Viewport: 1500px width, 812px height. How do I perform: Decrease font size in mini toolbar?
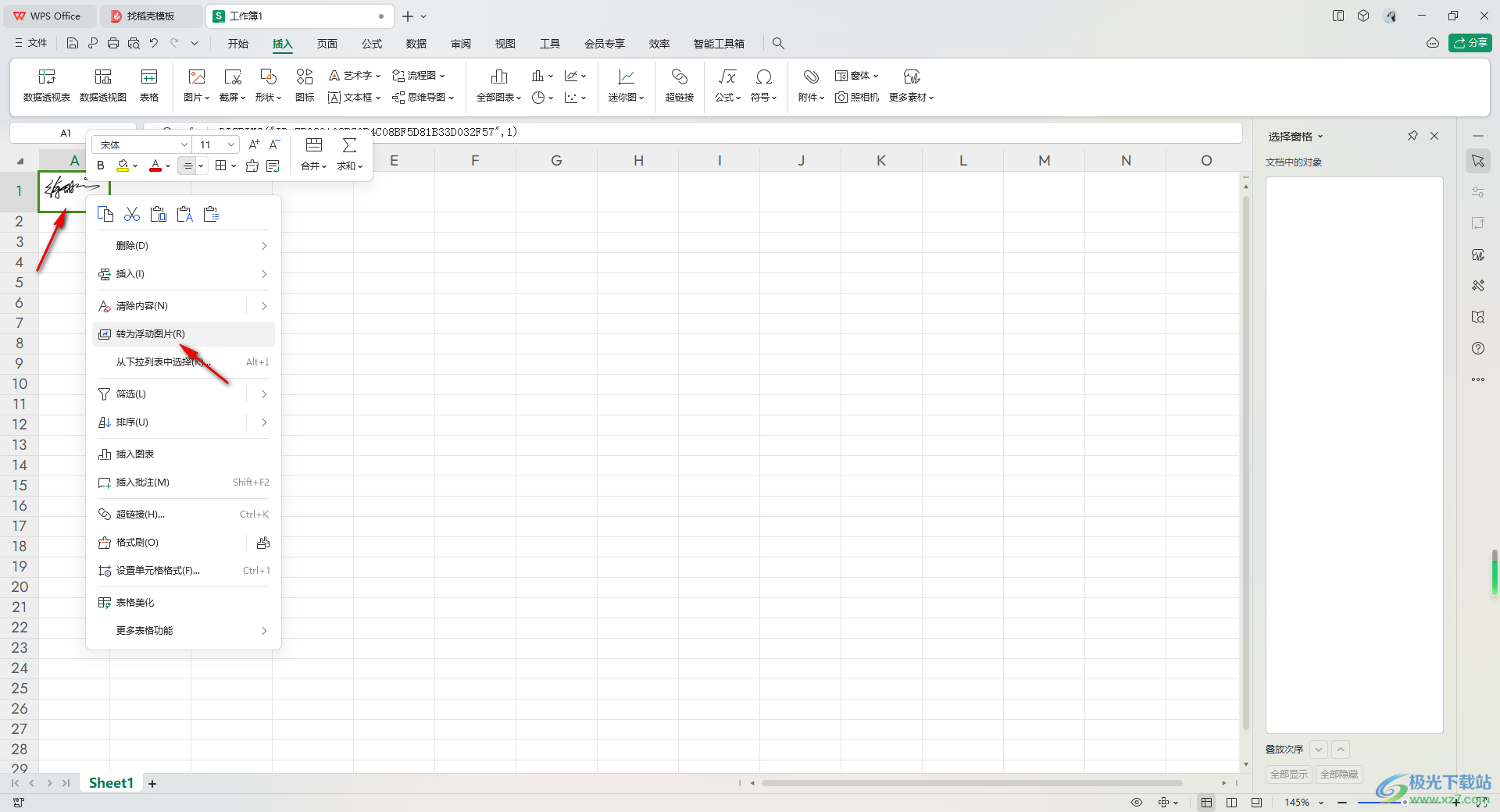pyautogui.click(x=274, y=144)
